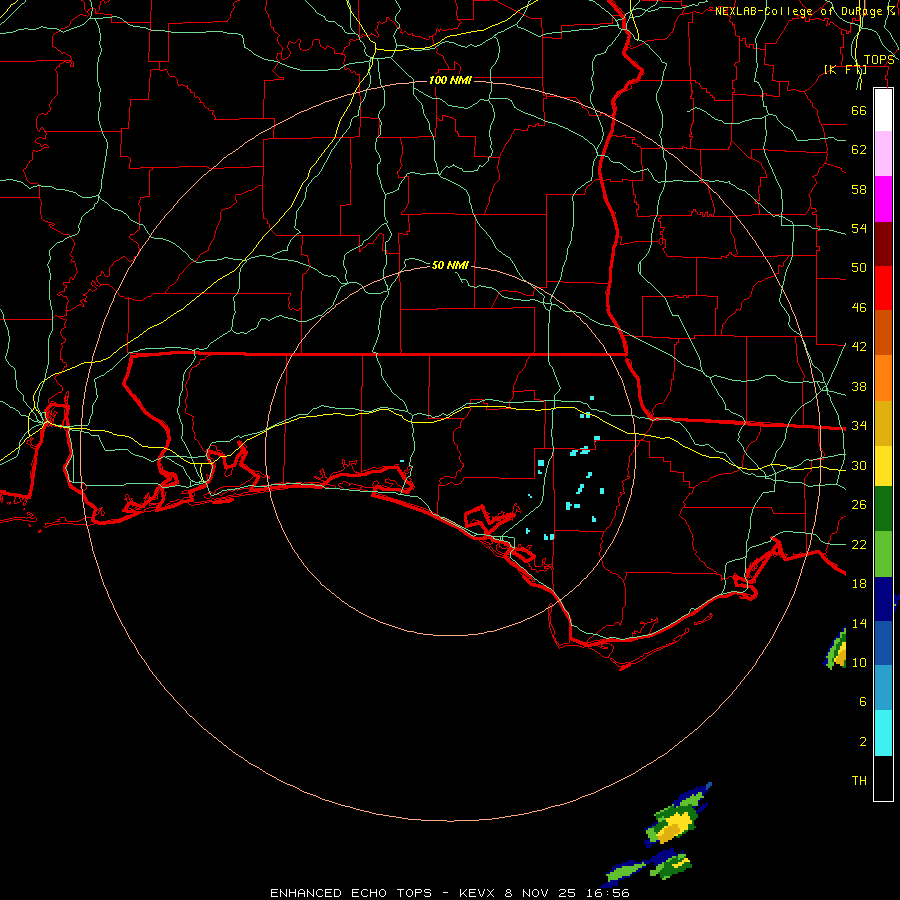
Task: Click the 54 value on the legend
Action: [x=859, y=228]
